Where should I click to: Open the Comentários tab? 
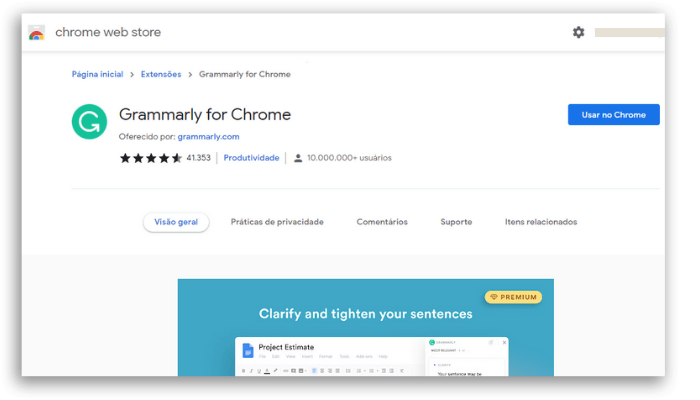(x=382, y=222)
